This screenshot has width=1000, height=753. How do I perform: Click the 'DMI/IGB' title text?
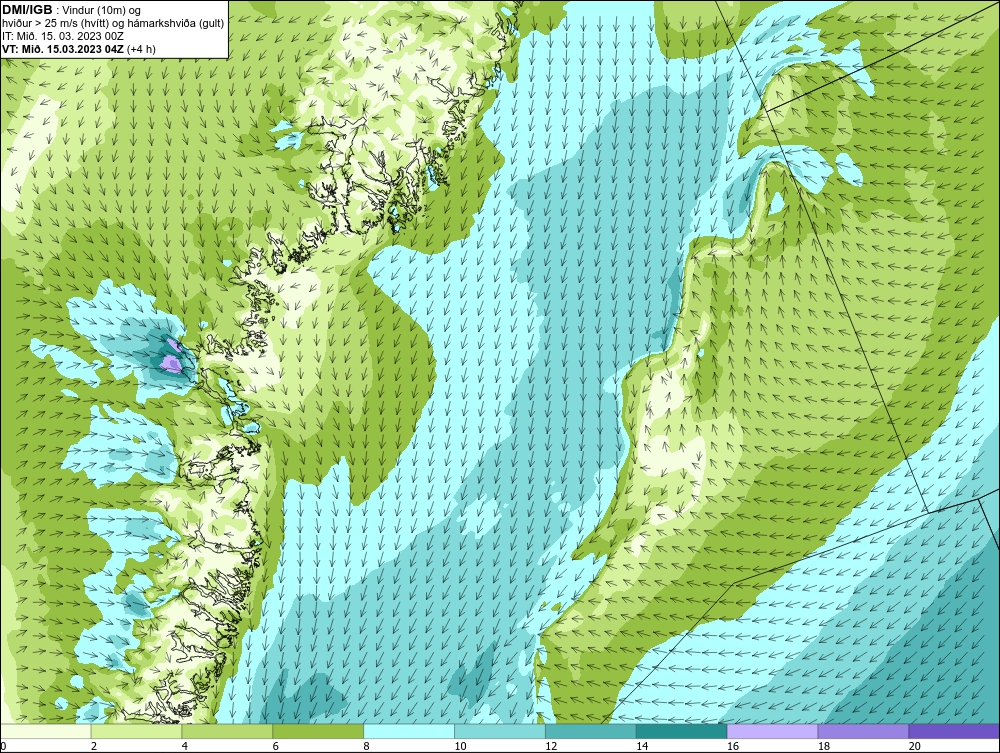[27, 10]
